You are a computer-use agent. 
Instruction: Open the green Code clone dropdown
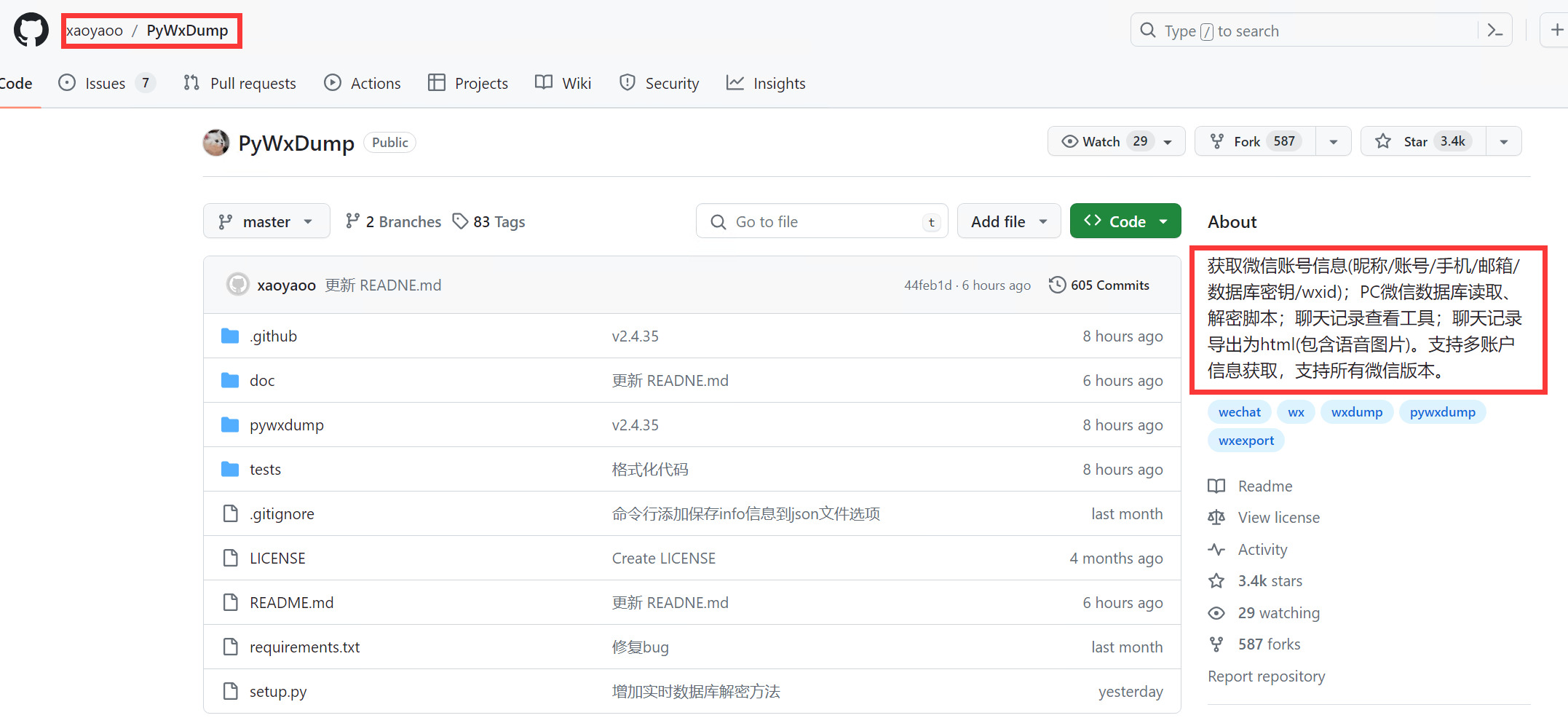tap(1125, 221)
